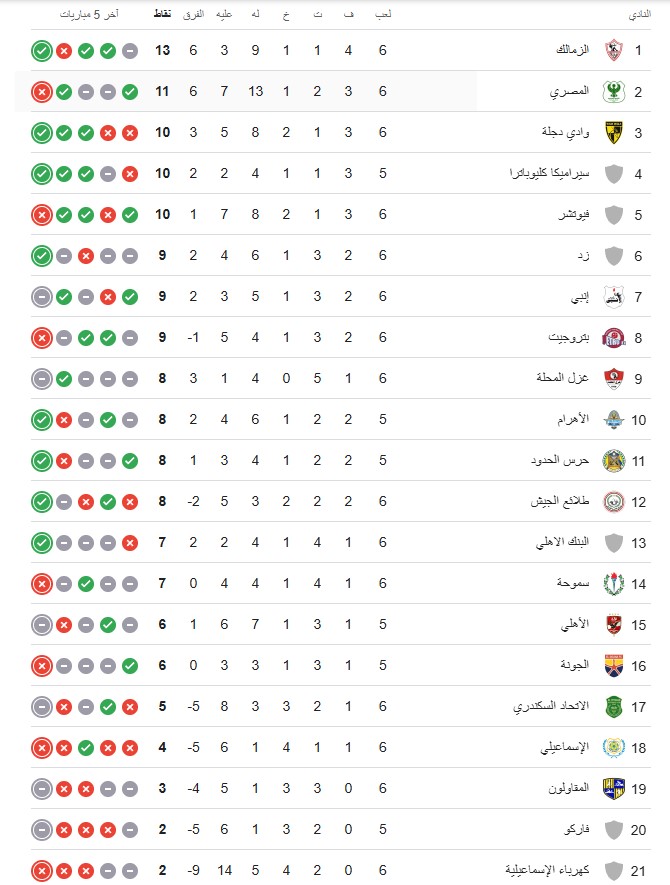The height and width of the screenshot is (885, 670).
Task: Open the الزمالك team name link
Action: point(572,50)
